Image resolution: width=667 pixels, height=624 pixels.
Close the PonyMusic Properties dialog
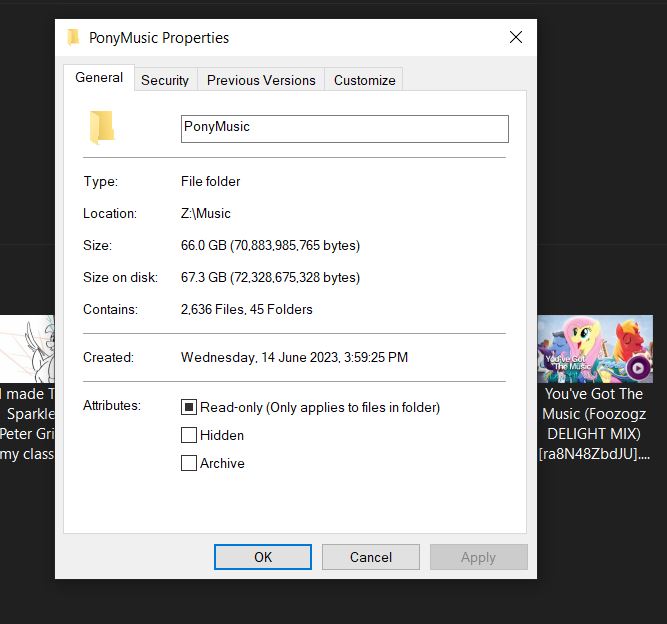516,37
